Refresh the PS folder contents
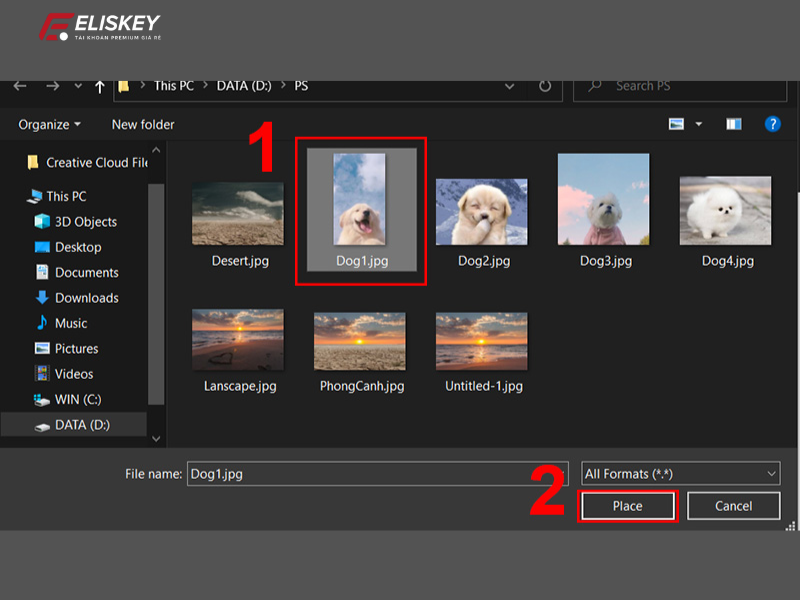 [543, 86]
